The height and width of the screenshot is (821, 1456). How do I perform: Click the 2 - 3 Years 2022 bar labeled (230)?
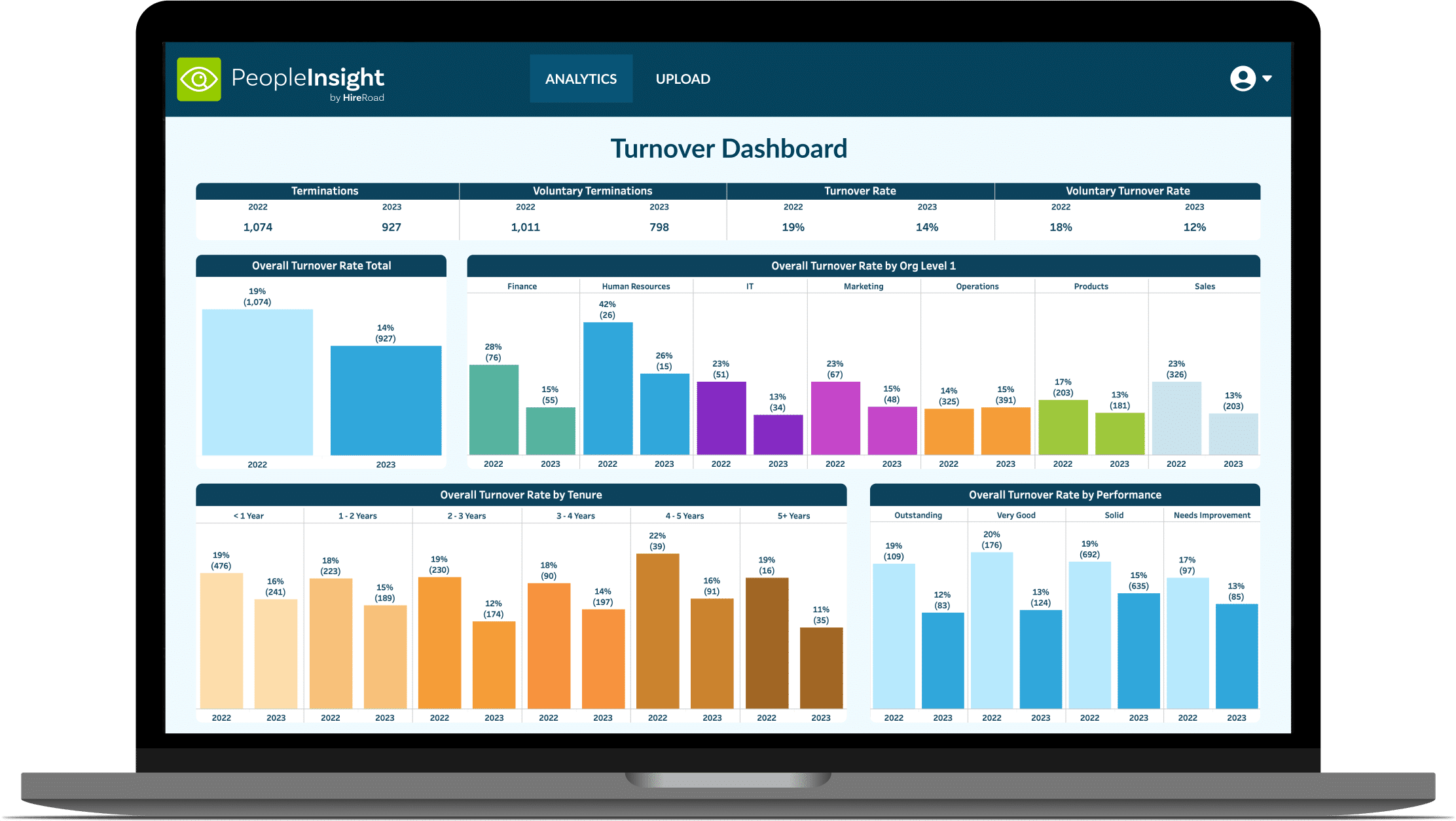439,643
